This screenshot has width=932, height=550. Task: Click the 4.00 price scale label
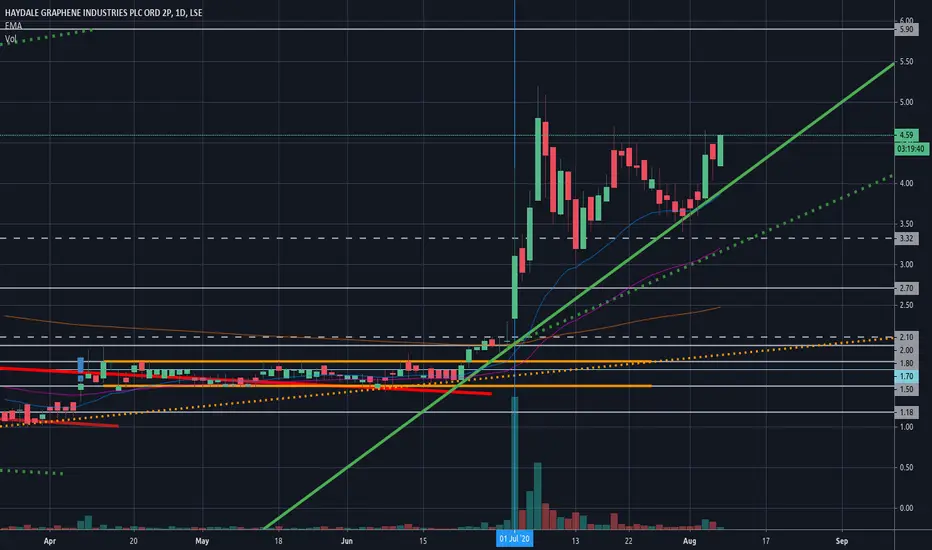click(906, 183)
